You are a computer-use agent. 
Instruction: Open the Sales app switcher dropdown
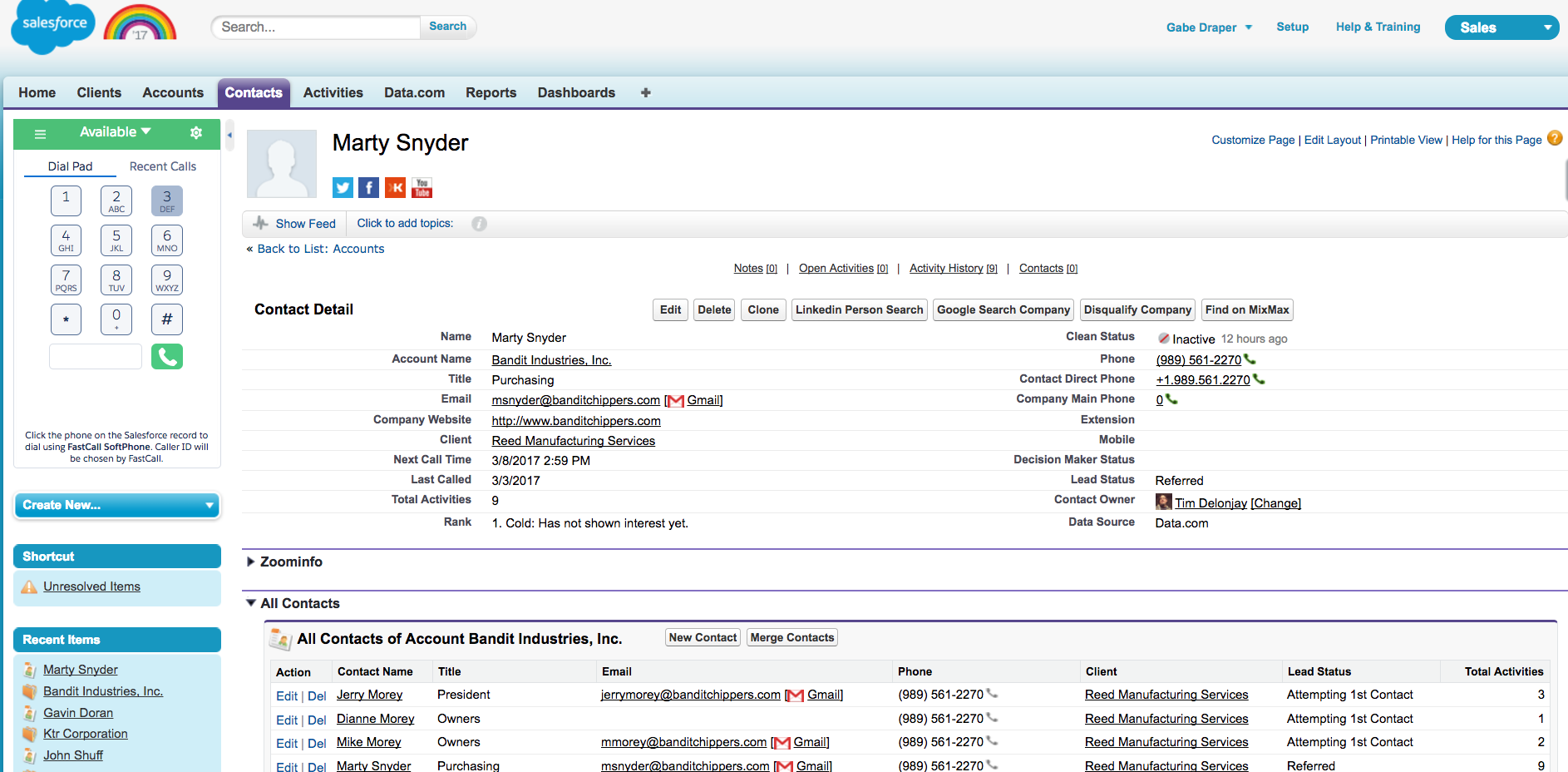click(x=1501, y=27)
